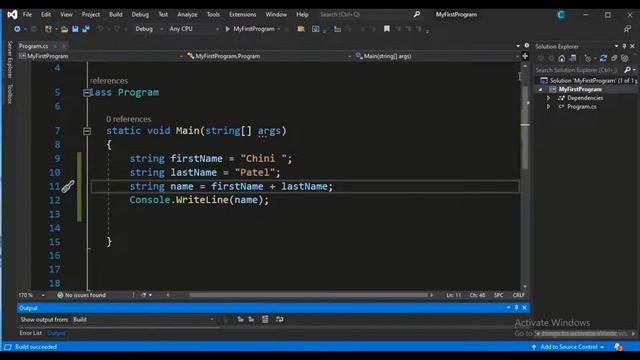Image resolution: width=640 pixels, height=360 pixels.
Task: Click the screwdriver quick actions icon on line 11
Action: (x=68, y=187)
